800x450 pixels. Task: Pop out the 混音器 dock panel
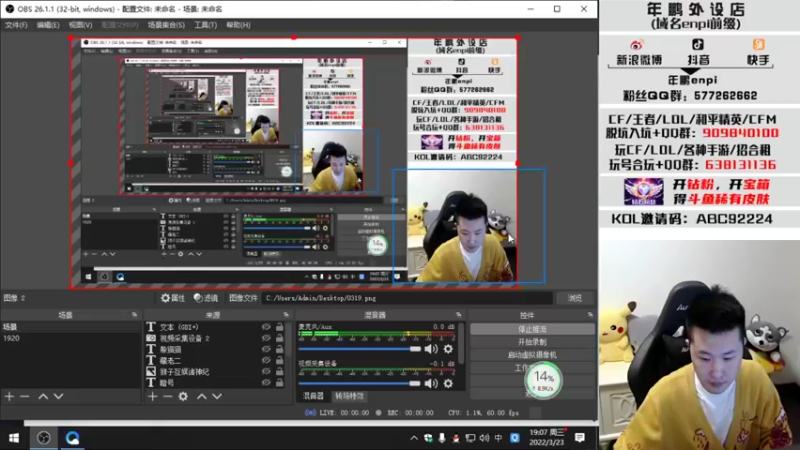click(459, 315)
